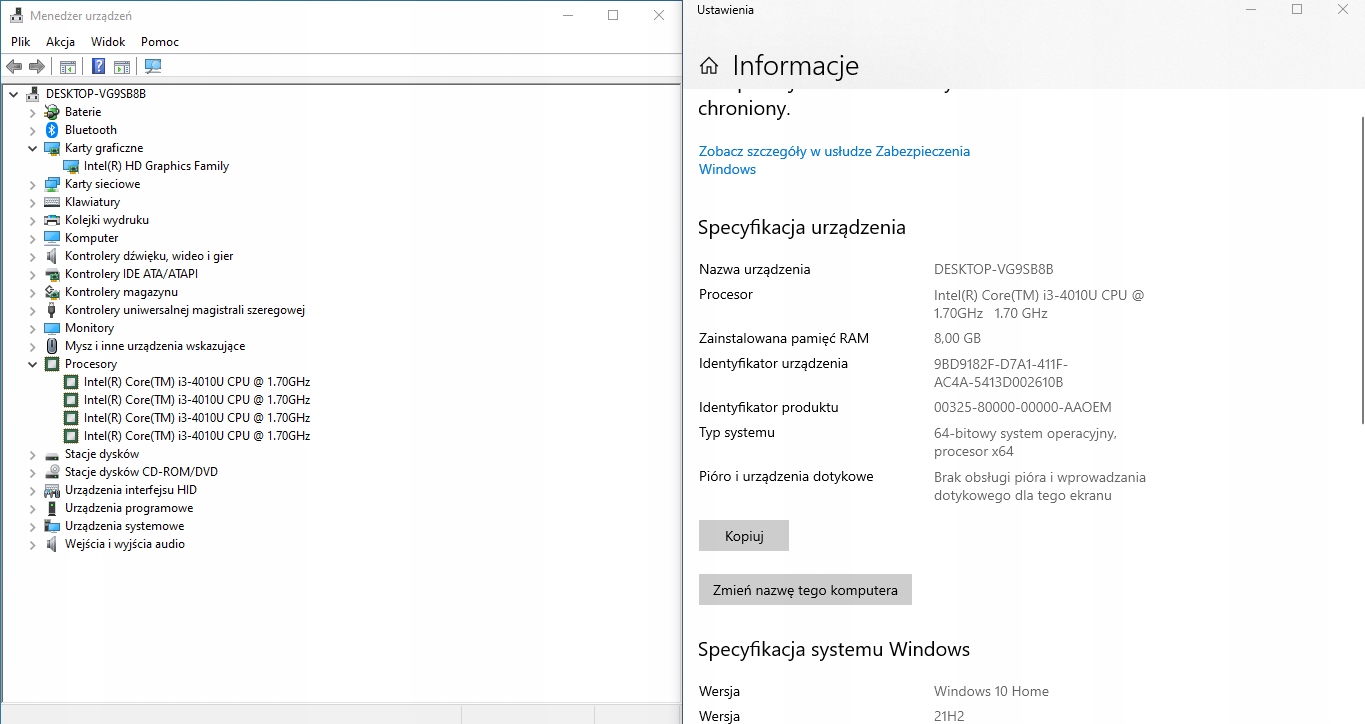Open the Plik menu

point(21,42)
